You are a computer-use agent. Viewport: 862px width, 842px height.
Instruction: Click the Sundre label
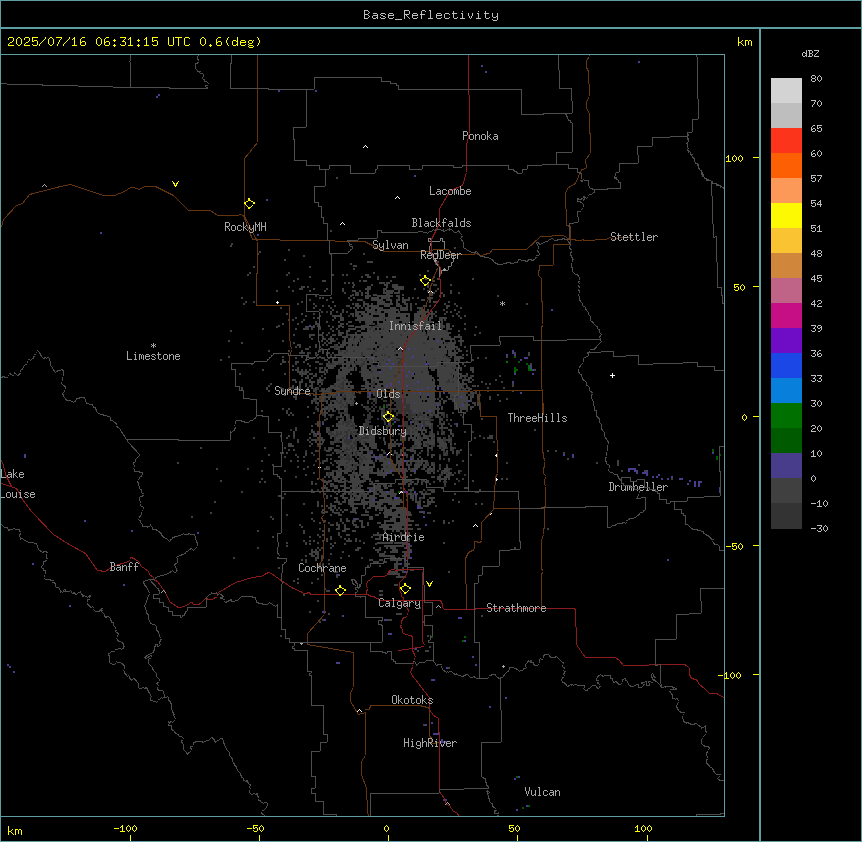(x=292, y=391)
